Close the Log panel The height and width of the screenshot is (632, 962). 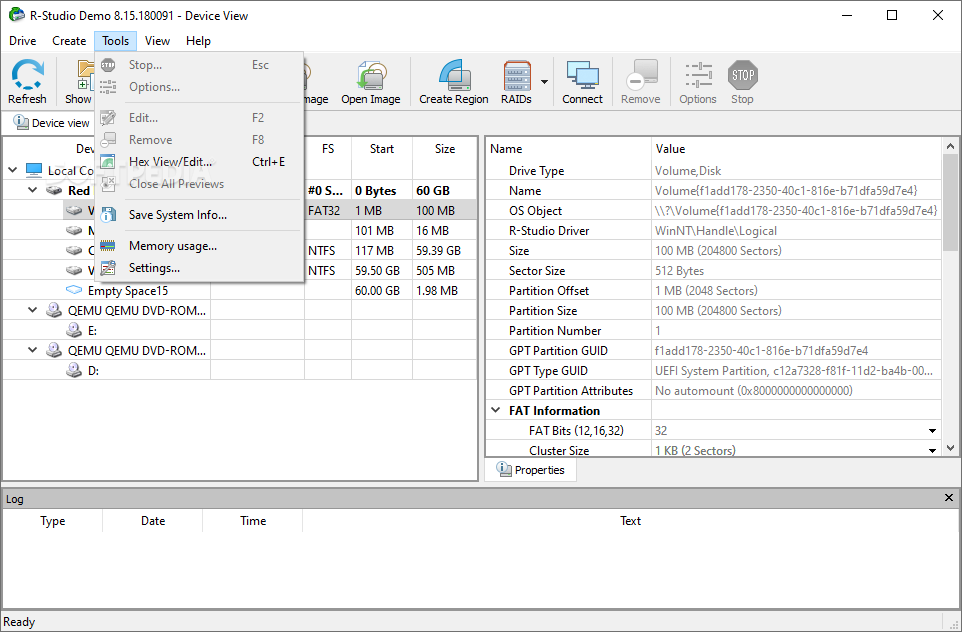[x=949, y=498]
